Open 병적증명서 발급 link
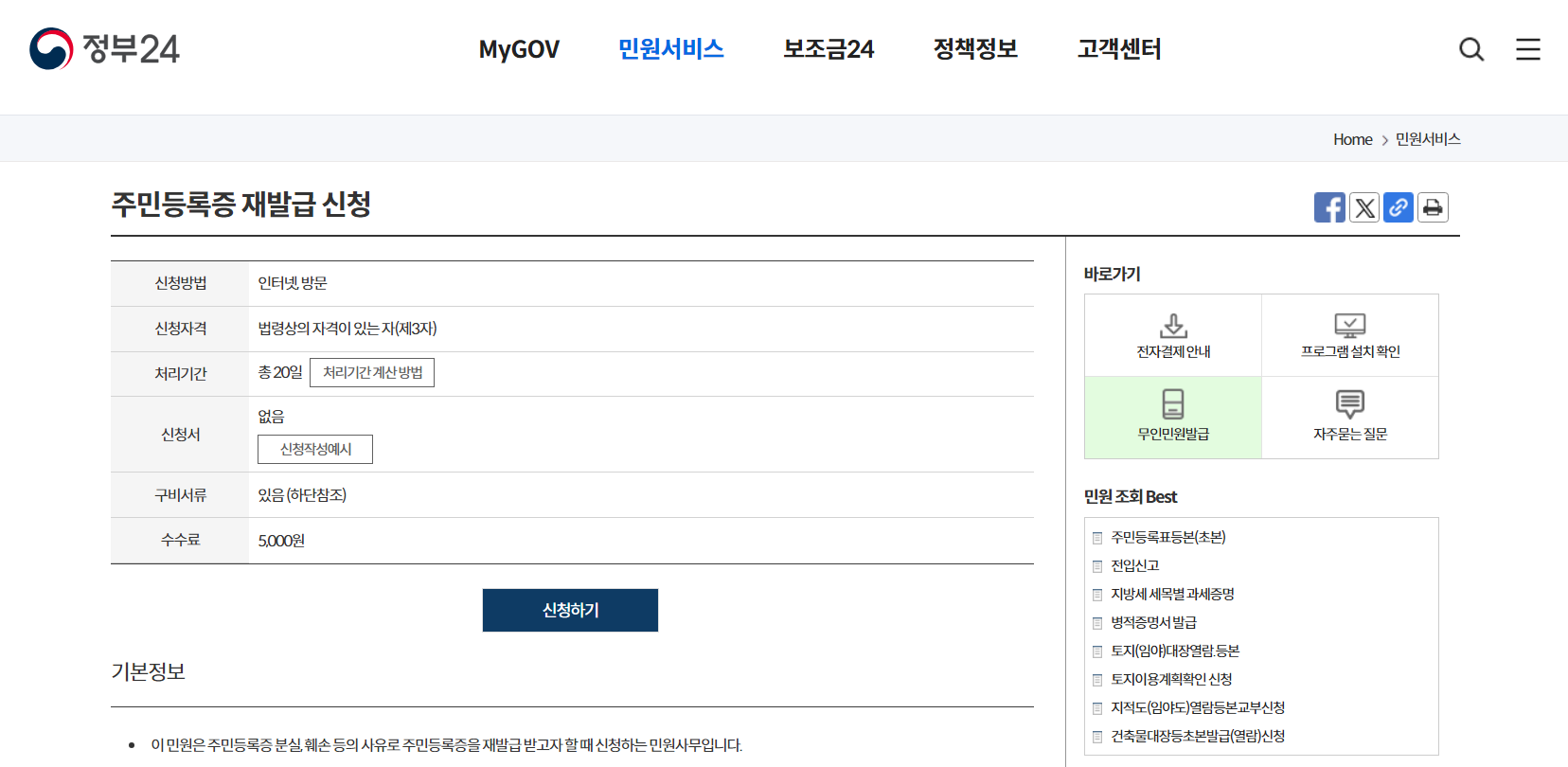The height and width of the screenshot is (767, 1568). [x=1153, y=622]
